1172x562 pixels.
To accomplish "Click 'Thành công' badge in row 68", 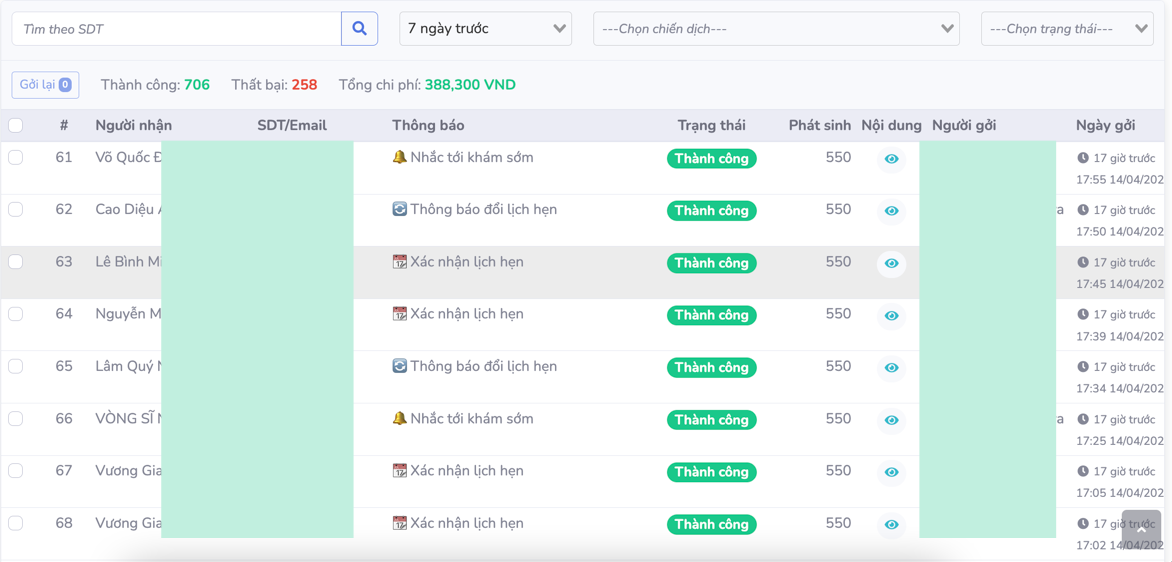I will (712, 525).
